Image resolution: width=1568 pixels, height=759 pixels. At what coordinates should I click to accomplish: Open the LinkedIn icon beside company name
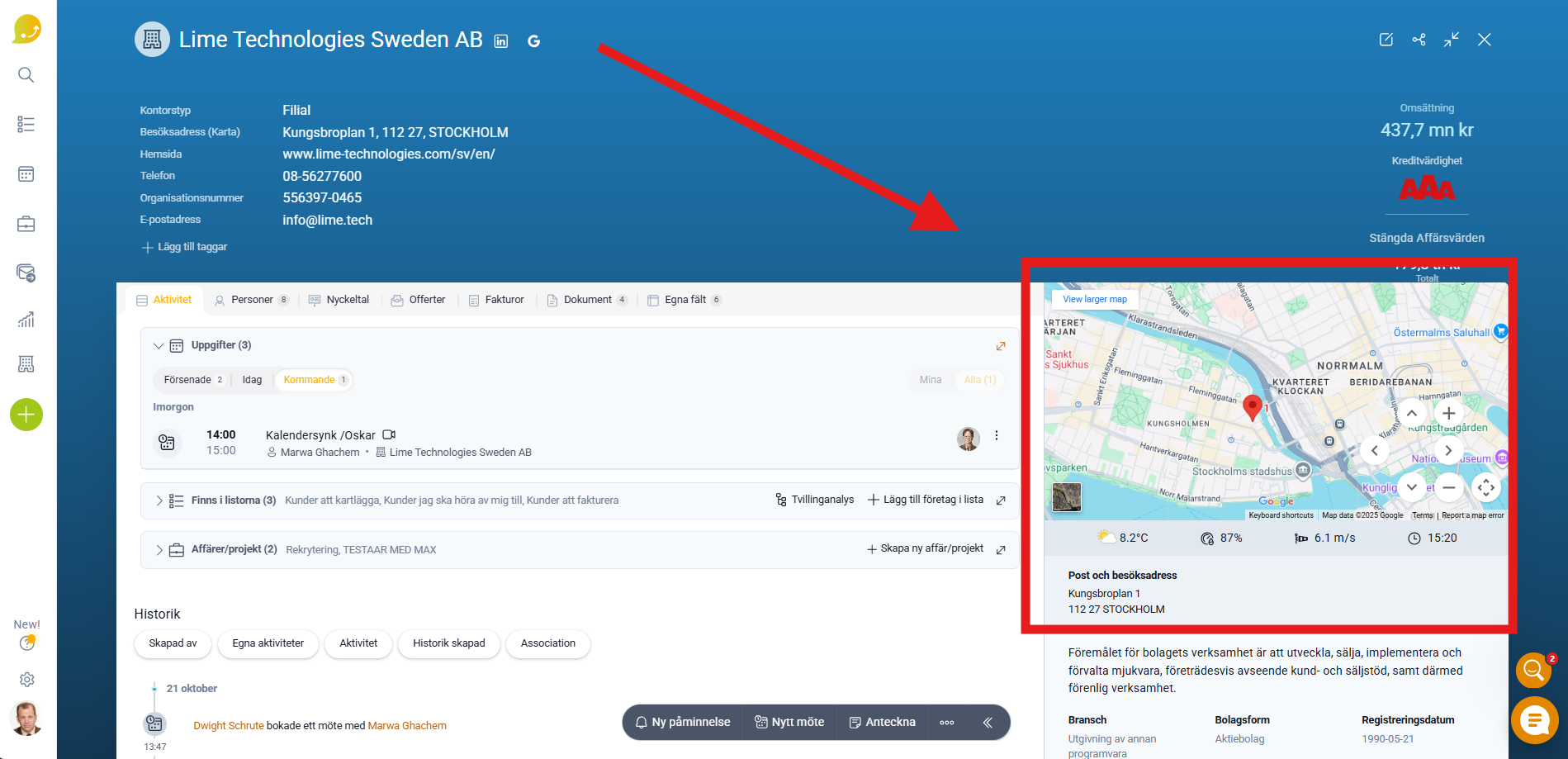coord(501,41)
